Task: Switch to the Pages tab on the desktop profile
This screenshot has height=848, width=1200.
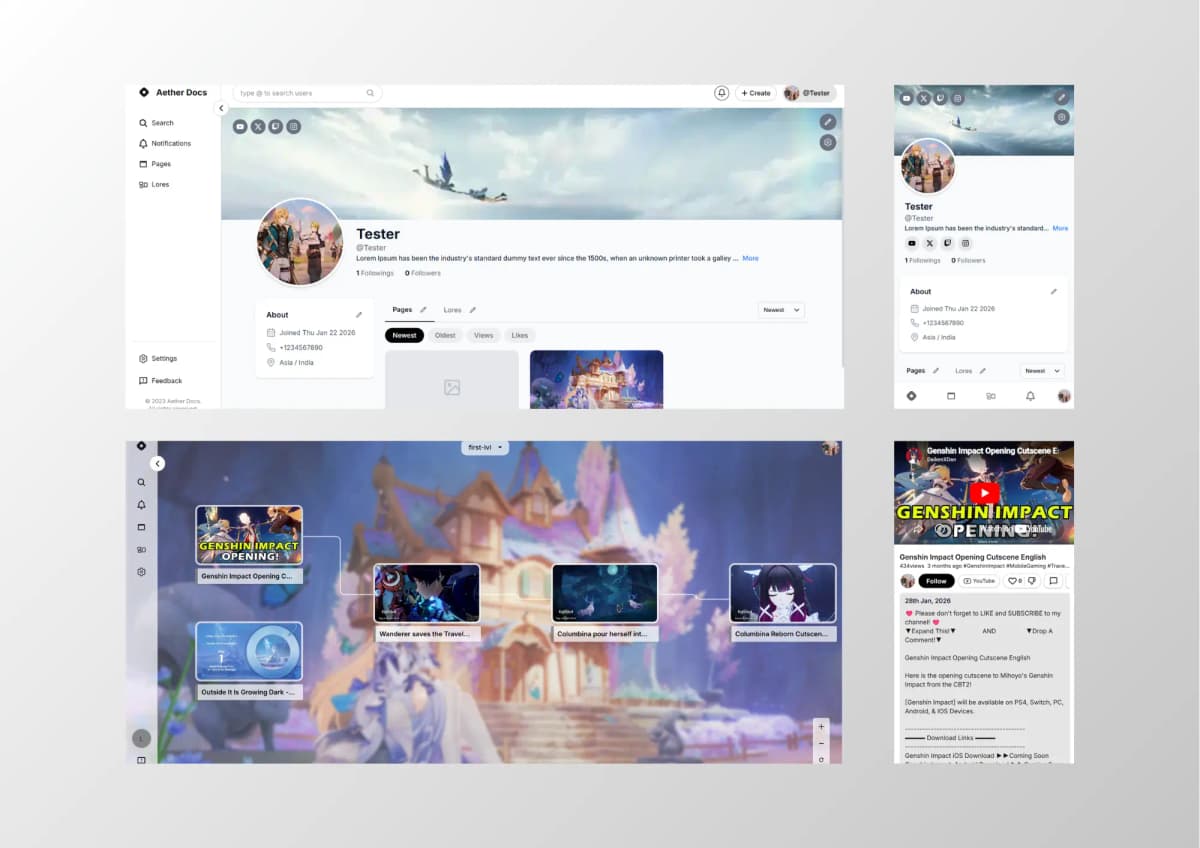Action: [402, 310]
